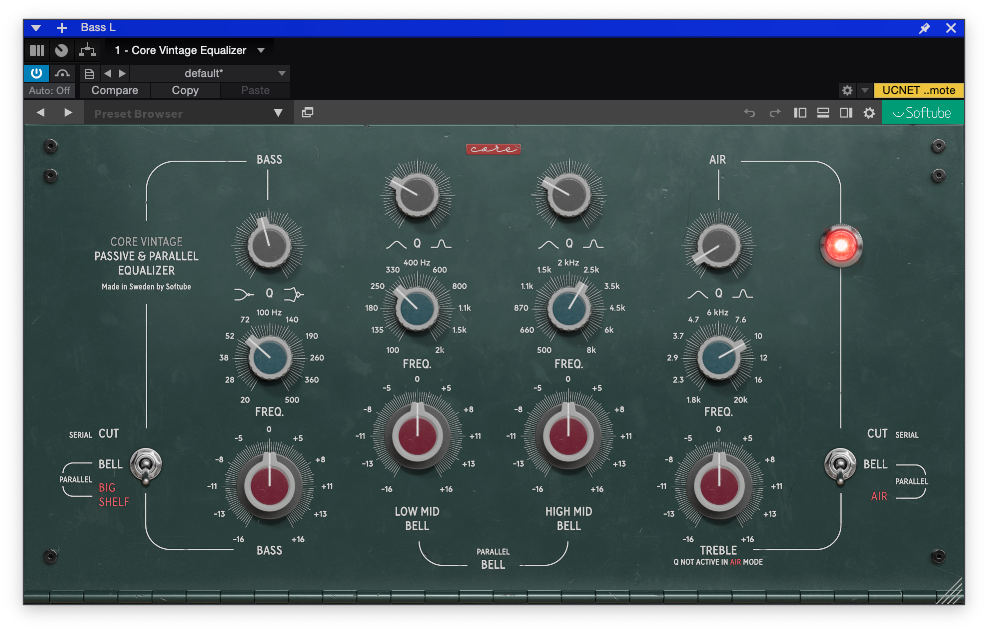
Task: Pin the plugin window
Action: [924, 28]
